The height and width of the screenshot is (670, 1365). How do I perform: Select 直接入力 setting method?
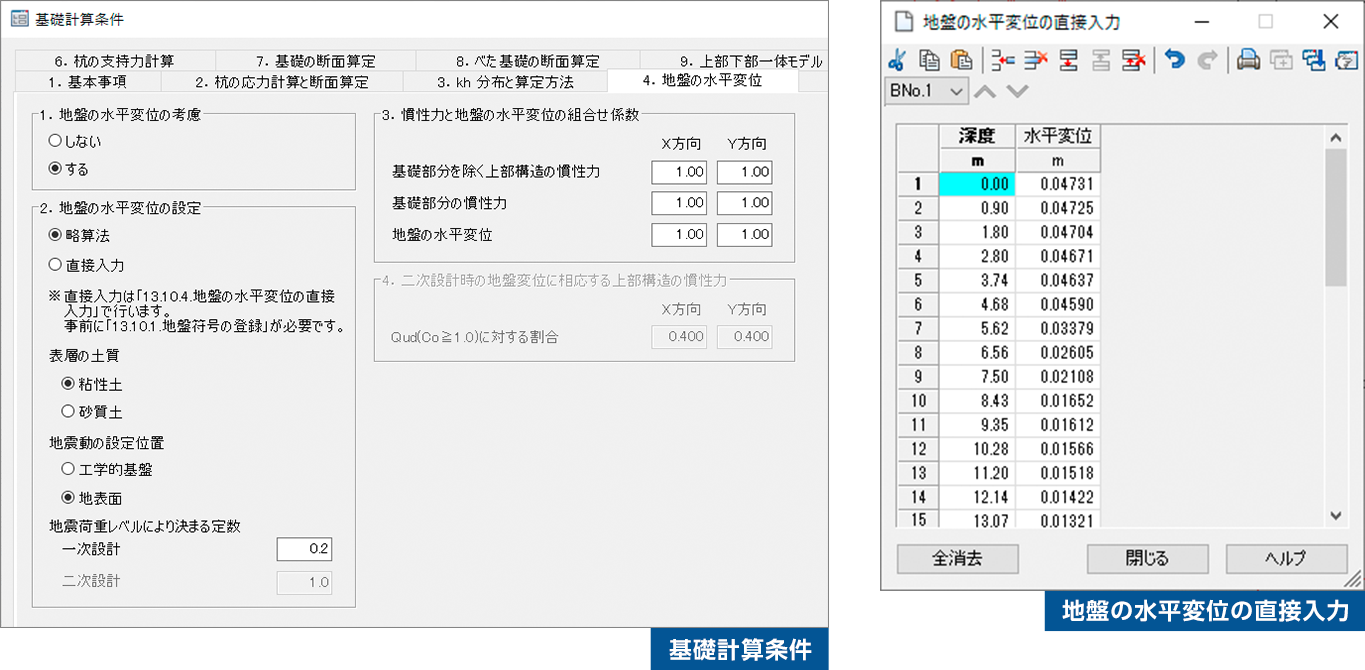(86, 265)
